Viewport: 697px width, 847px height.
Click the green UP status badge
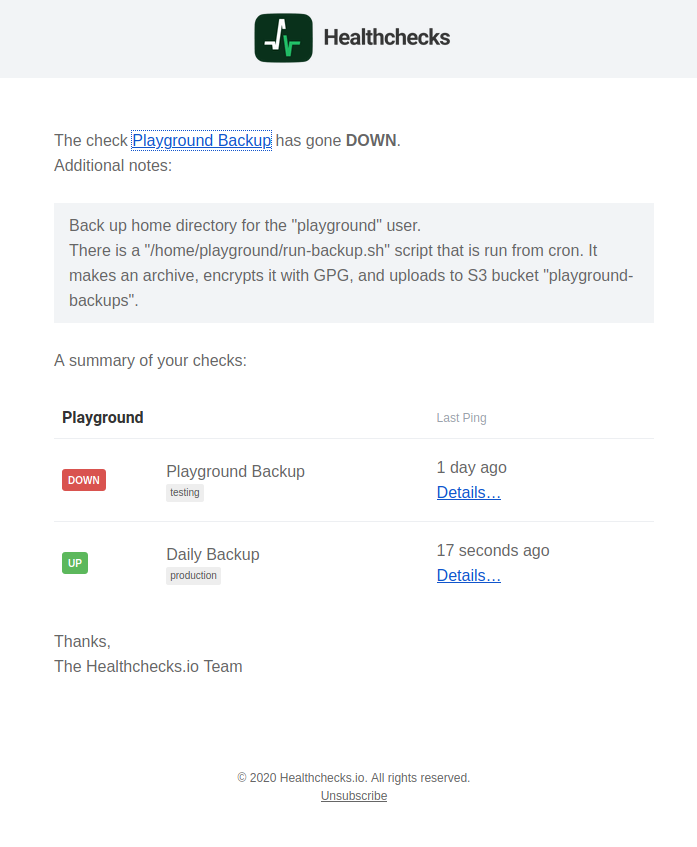click(75, 563)
